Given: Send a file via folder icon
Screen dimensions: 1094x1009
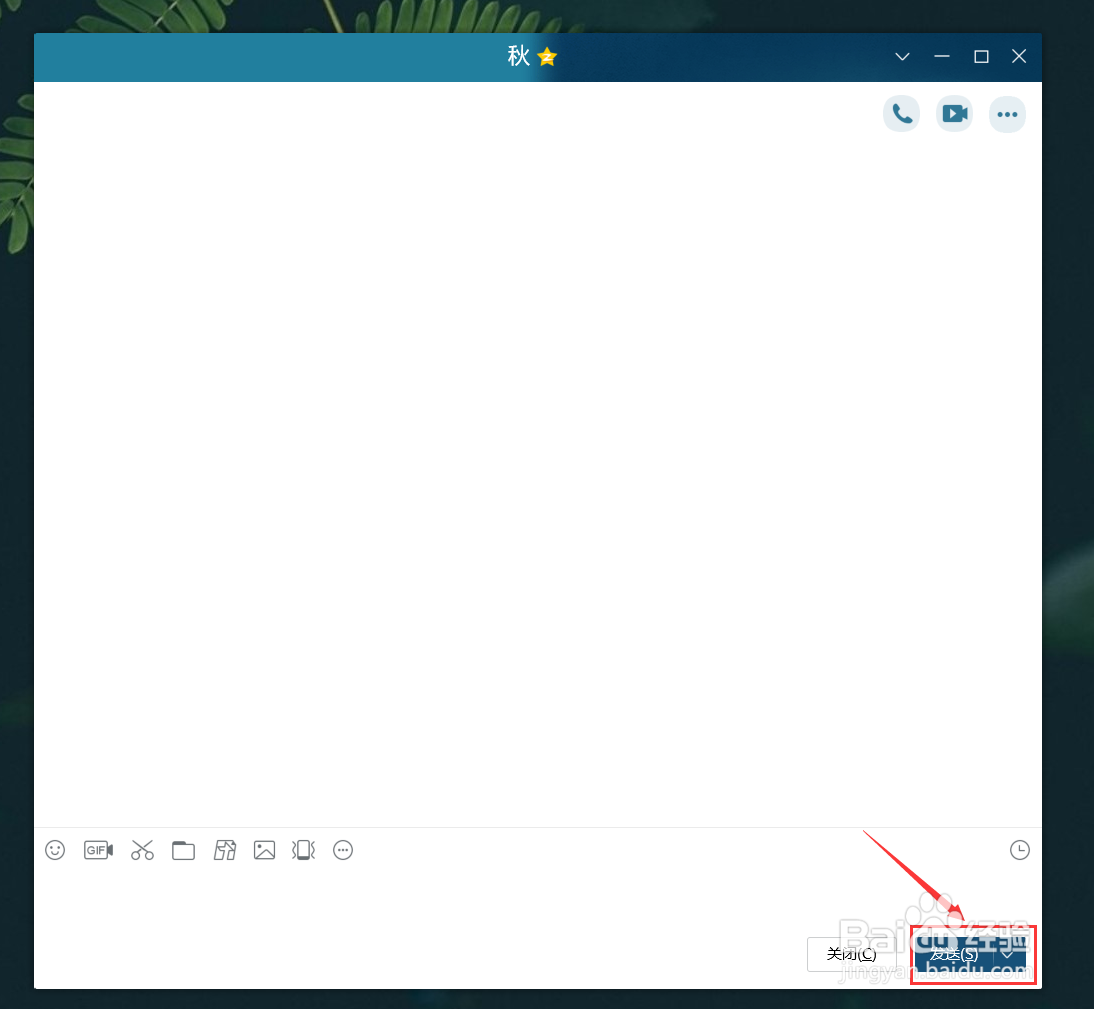Looking at the screenshot, I should click(183, 851).
